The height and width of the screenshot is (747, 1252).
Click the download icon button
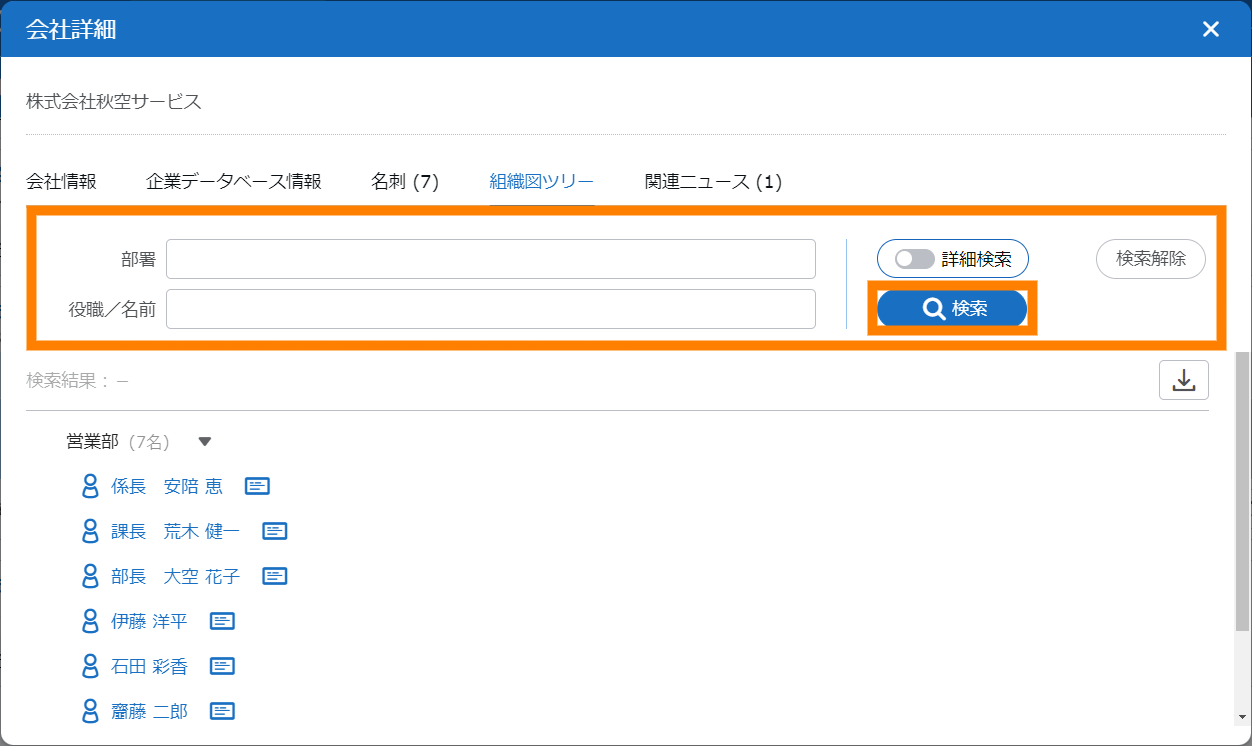(x=1184, y=380)
